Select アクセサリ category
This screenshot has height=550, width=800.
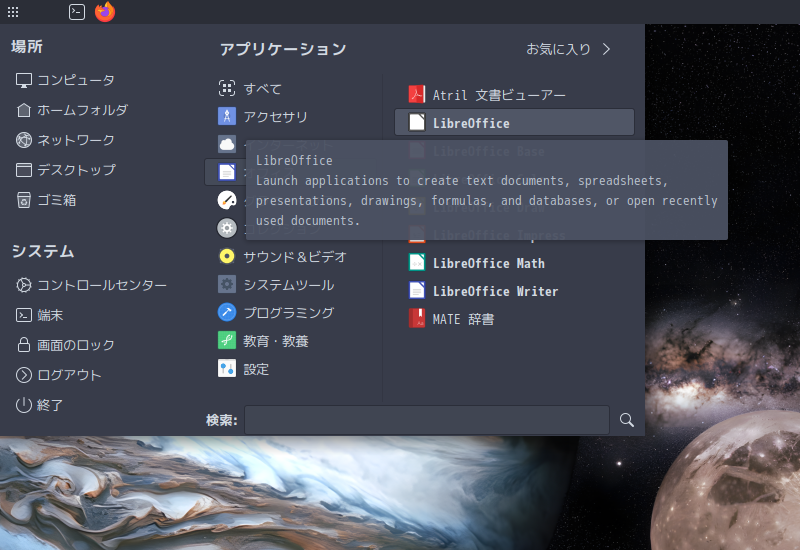tap(263, 116)
